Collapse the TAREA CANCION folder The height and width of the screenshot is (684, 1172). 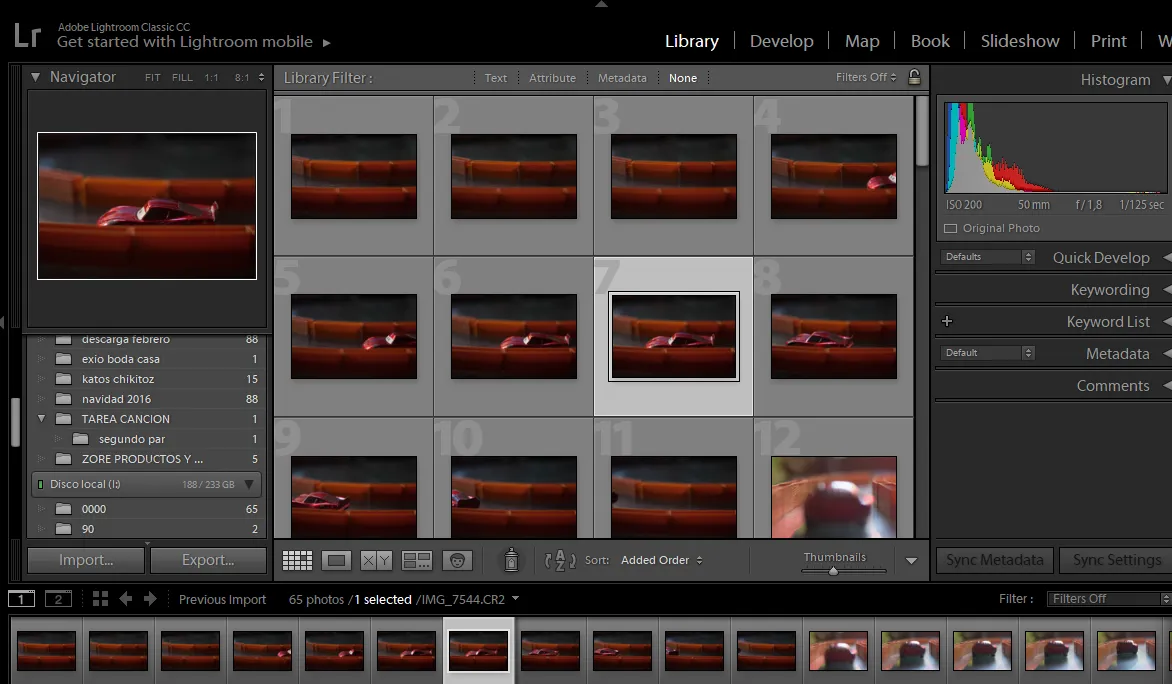(41, 419)
